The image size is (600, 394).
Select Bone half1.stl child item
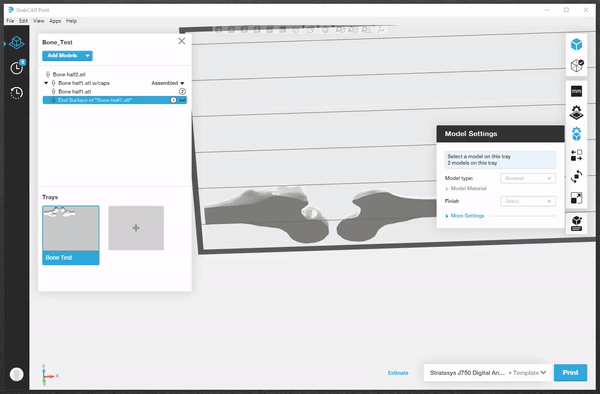pyautogui.click(x=75, y=92)
